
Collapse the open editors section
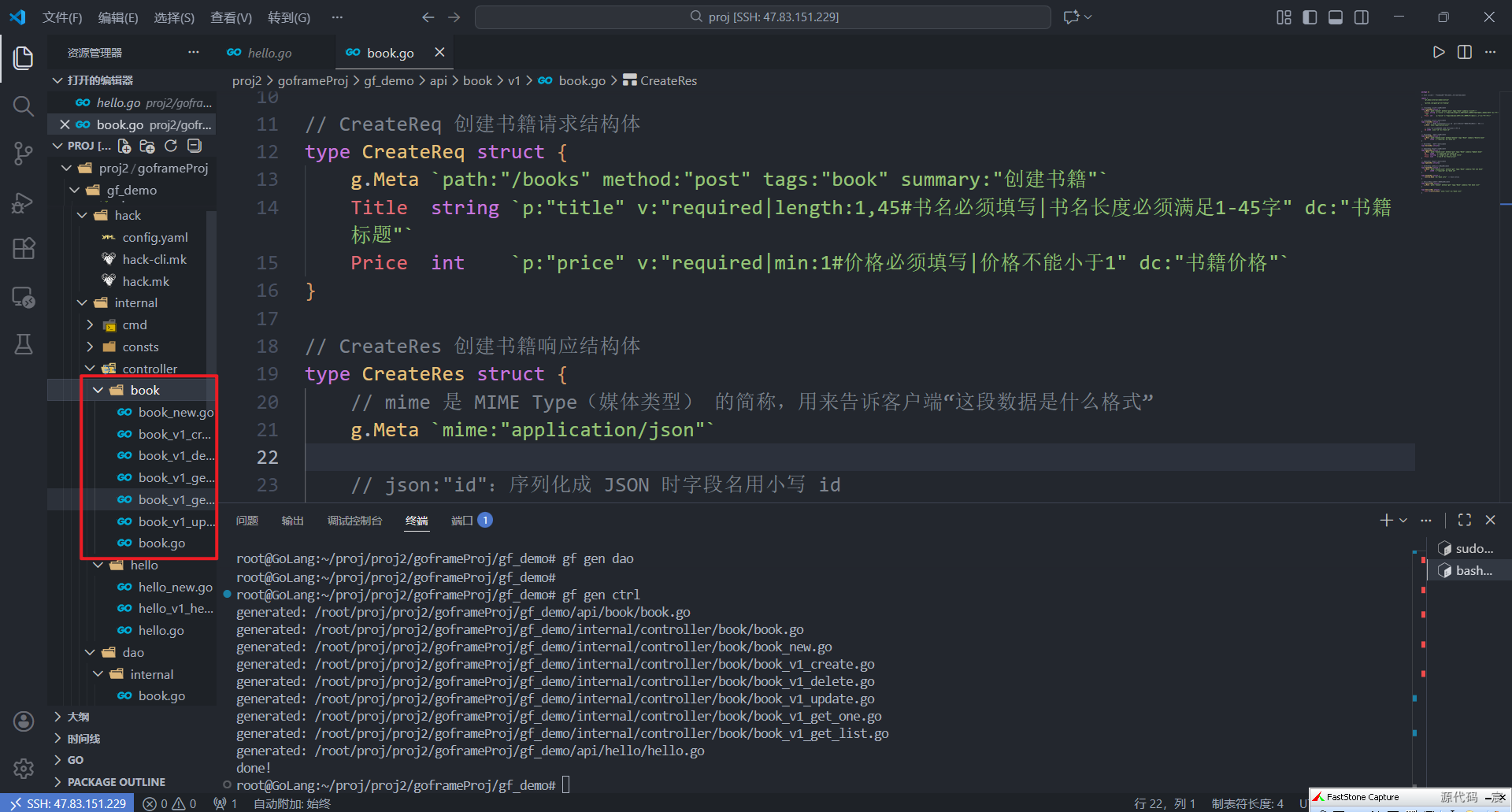pyautogui.click(x=57, y=80)
